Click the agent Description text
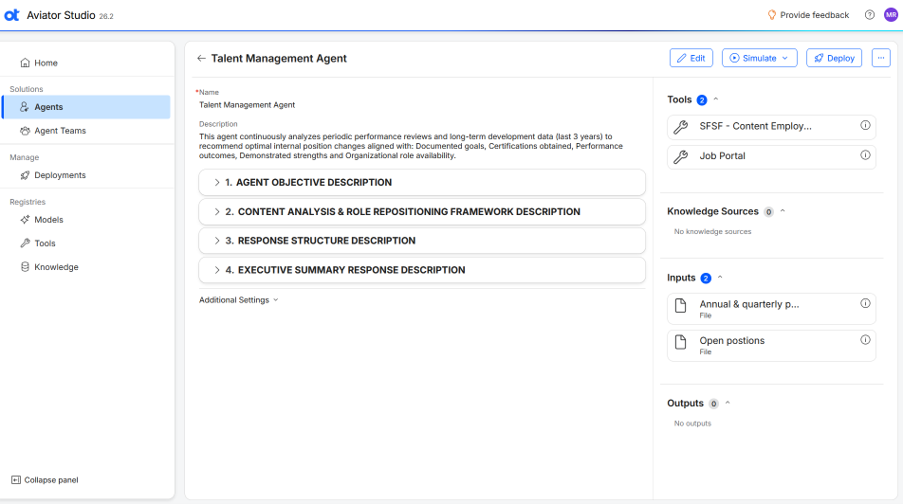 click(x=411, y=146)
